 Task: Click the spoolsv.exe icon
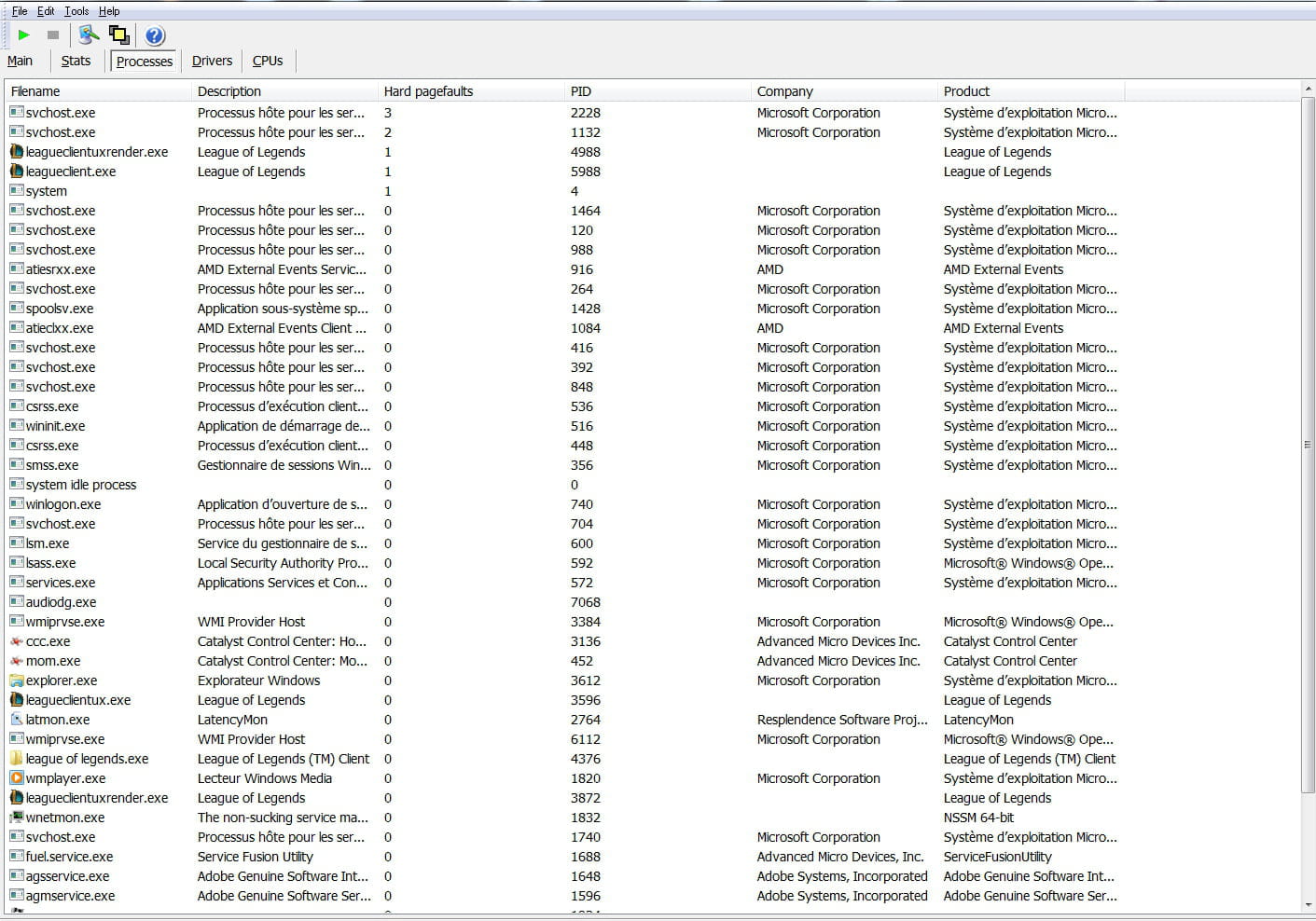(x=17, y=309)
